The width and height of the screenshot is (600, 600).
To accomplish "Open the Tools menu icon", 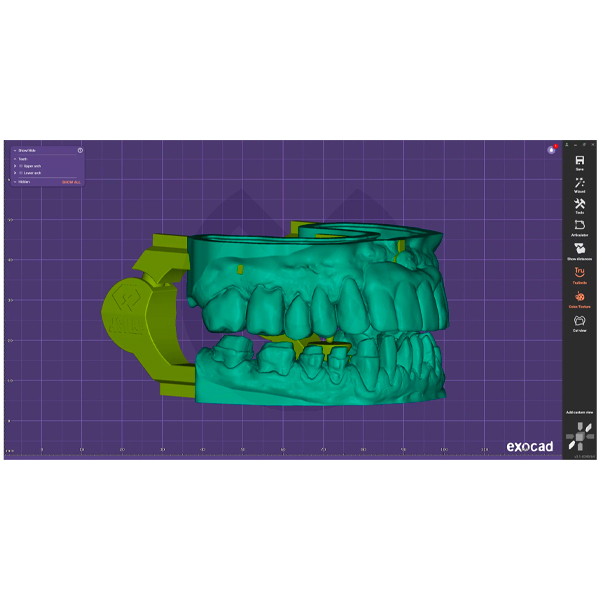I will coord(579,204).
